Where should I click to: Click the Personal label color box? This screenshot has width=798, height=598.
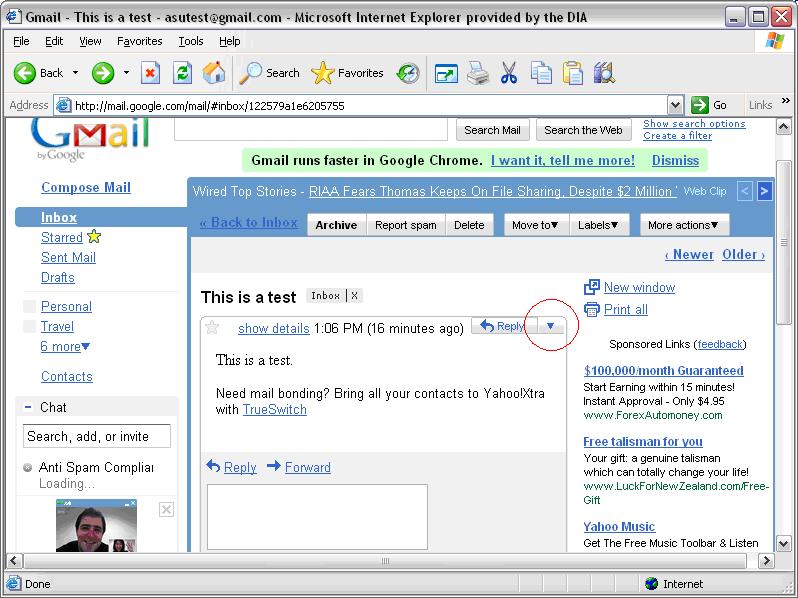(30, 306)
